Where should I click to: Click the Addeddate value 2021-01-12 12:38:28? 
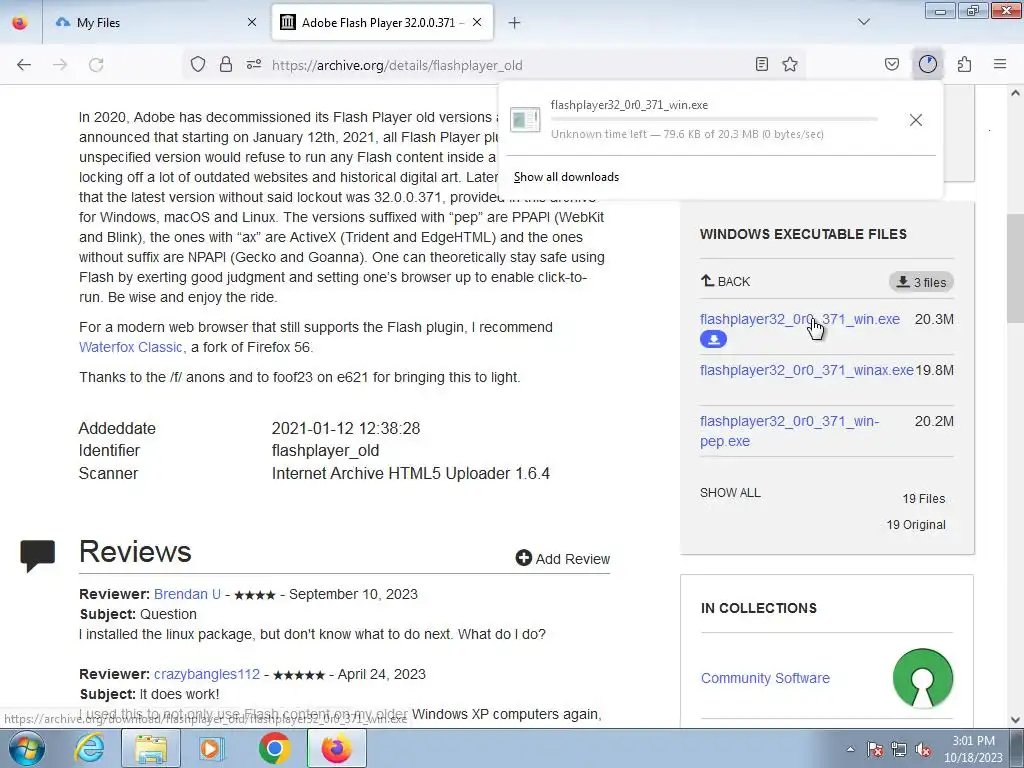(x=346, y=428)
